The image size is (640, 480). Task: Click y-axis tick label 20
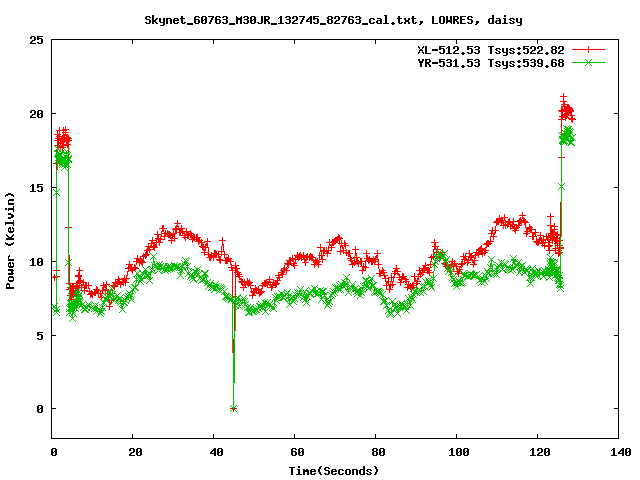coord(36,114)
